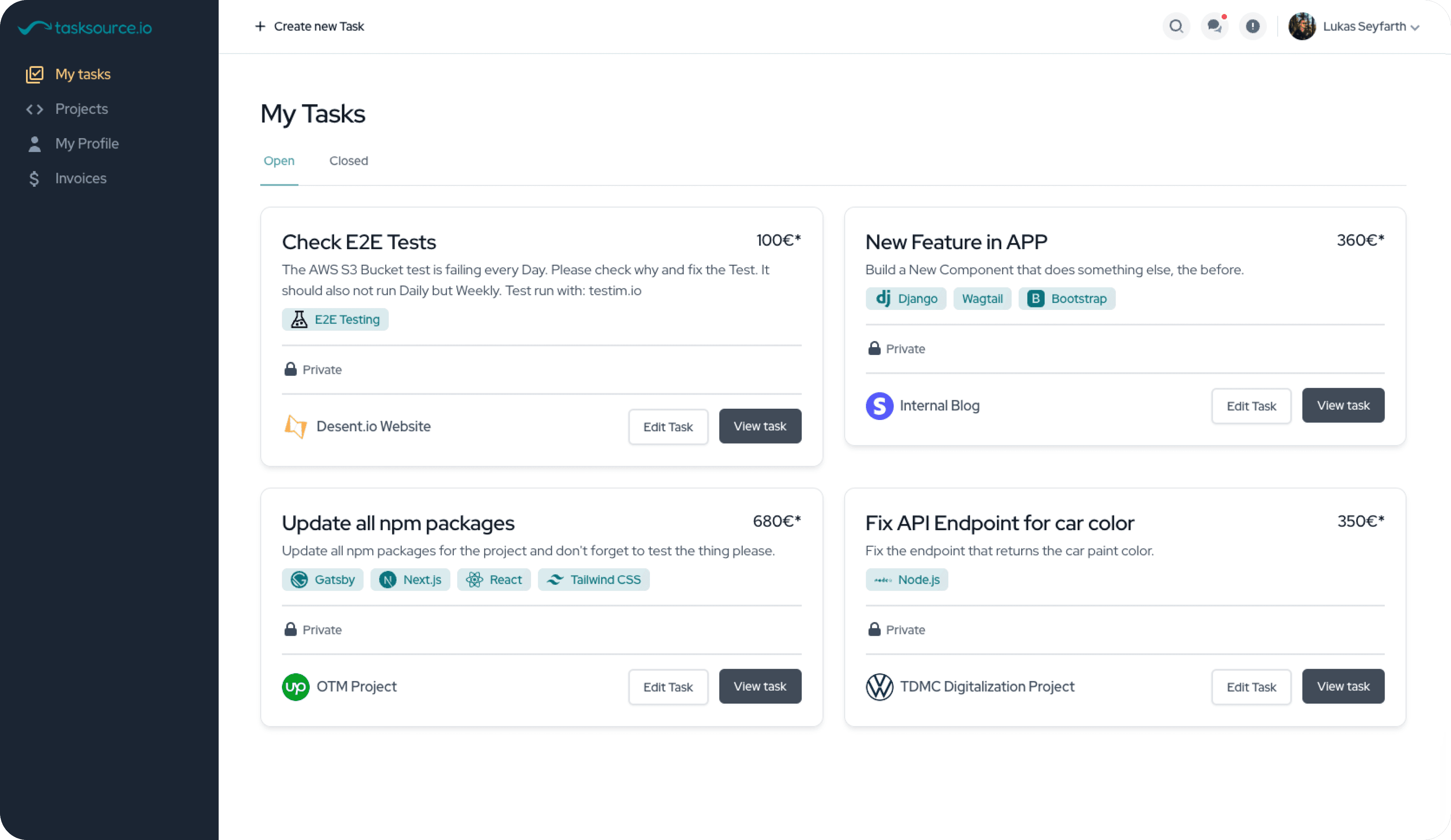
Task: Click the Desent.io Website project icon
Action: [295, 427]
